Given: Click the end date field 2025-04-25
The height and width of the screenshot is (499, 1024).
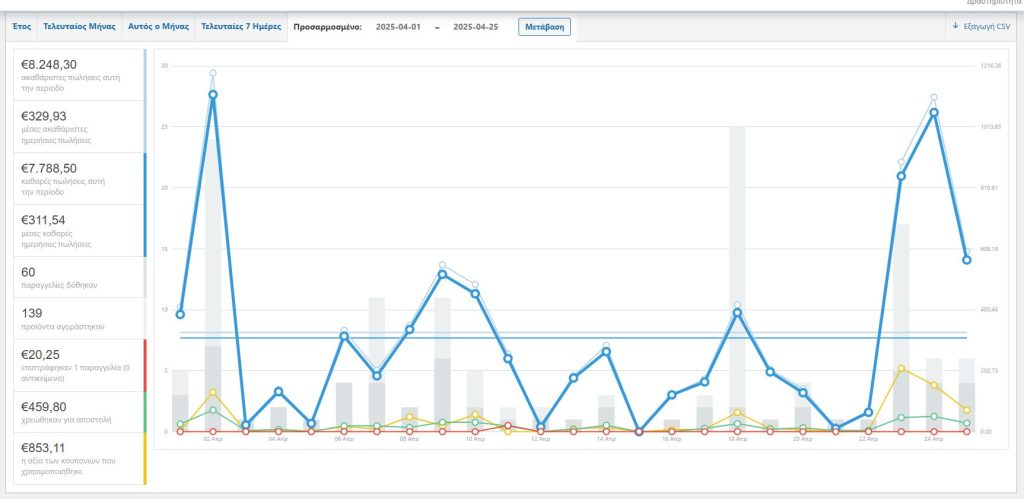Looking at the screenshot, I should (x=475, y=27).
